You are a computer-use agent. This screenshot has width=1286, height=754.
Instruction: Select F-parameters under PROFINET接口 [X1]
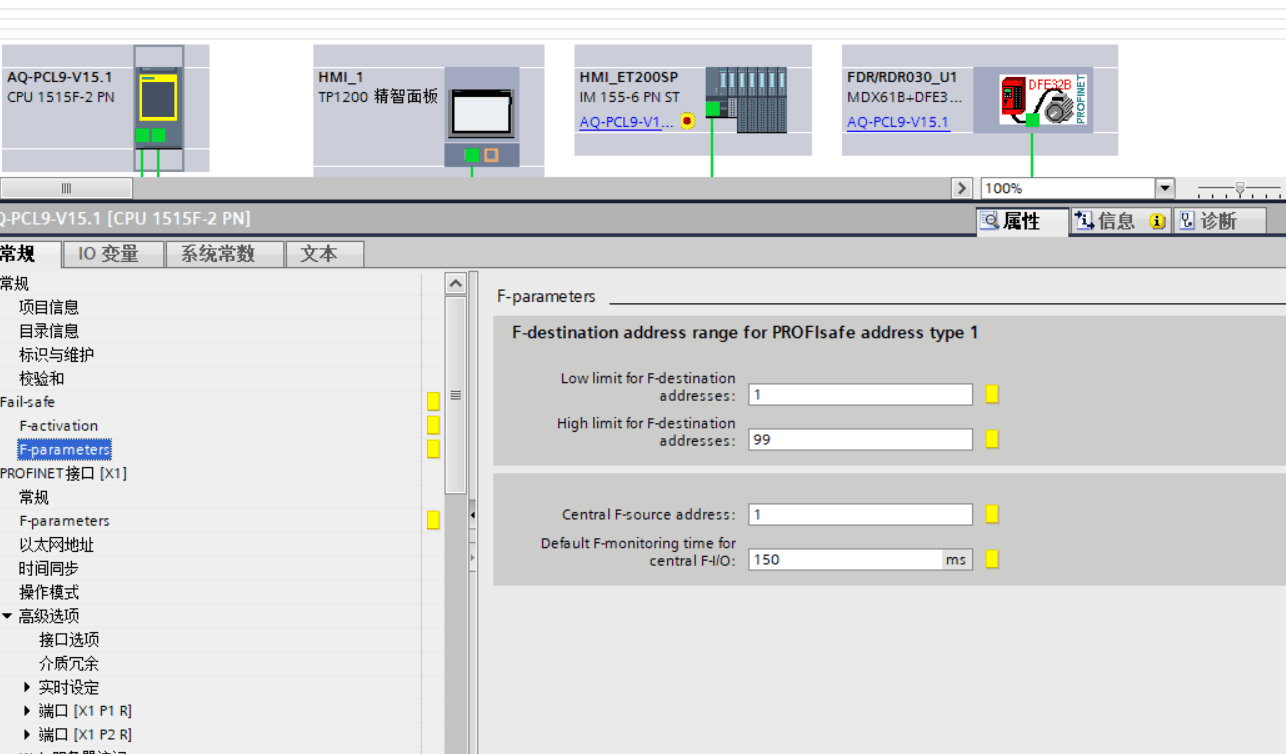pos(65,521)
